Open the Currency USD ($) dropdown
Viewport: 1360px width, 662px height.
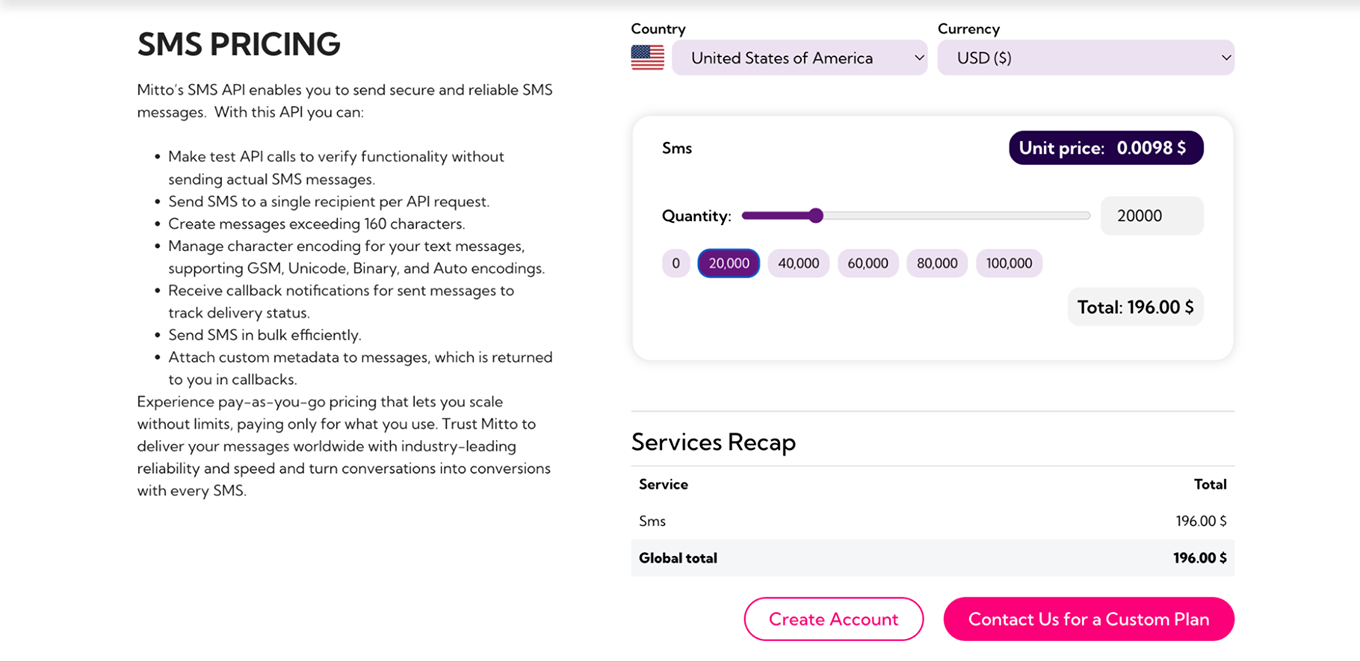1086,58
